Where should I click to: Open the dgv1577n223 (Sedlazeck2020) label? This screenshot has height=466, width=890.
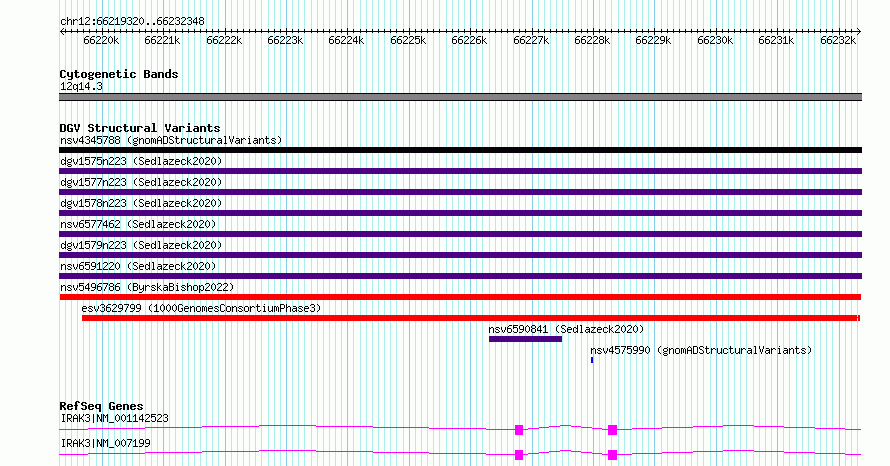pos(141,182)
